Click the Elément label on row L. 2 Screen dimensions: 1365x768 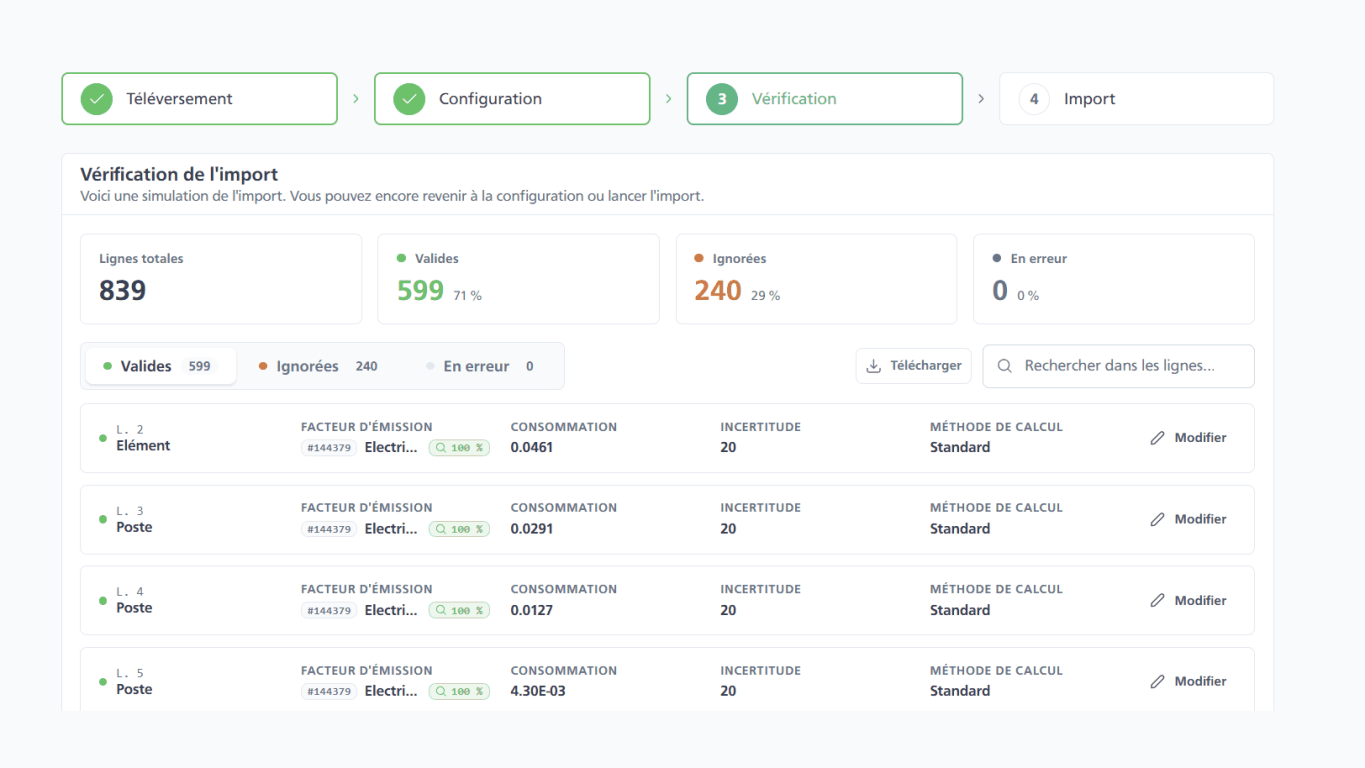pos(143,446)
